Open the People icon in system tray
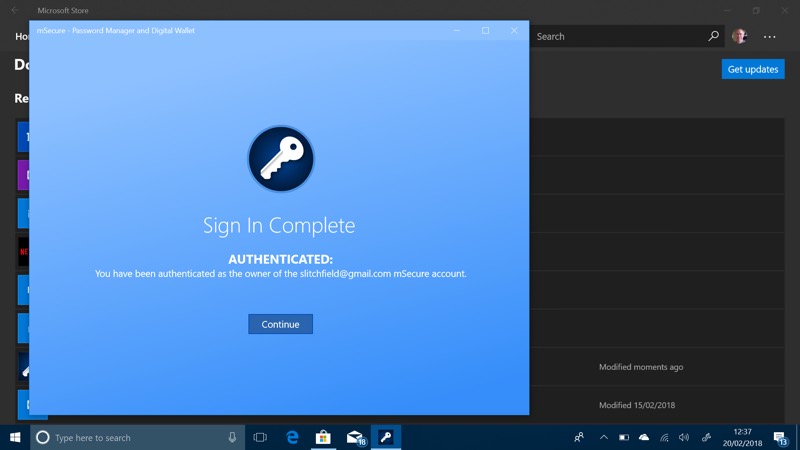800x450 pixels. point(579,437)
